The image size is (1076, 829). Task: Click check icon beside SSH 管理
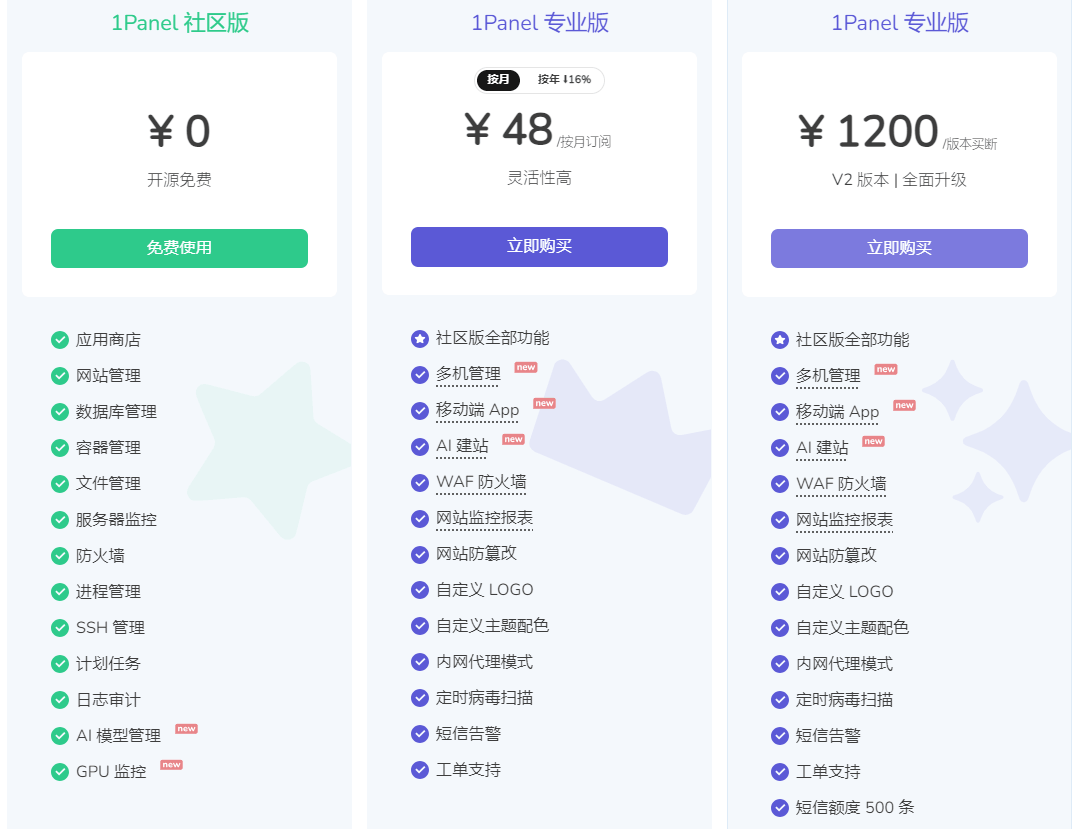point(60,627)
